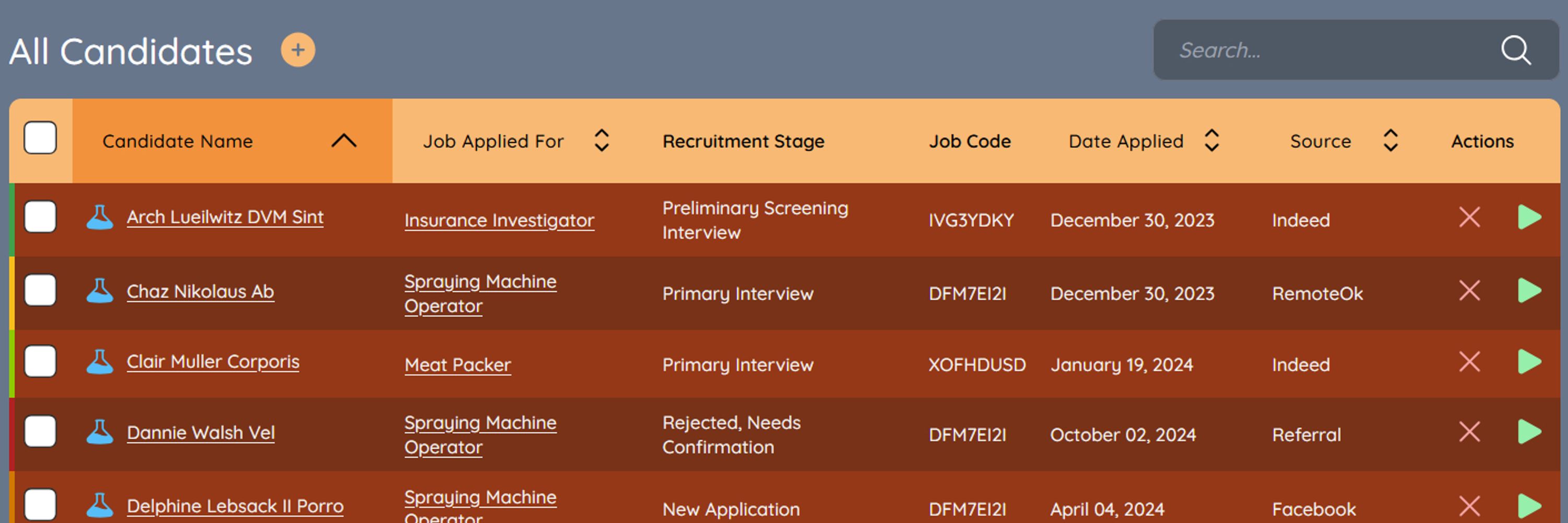
Task: Click the source Facebook cell
Action: pos(1313,509)
